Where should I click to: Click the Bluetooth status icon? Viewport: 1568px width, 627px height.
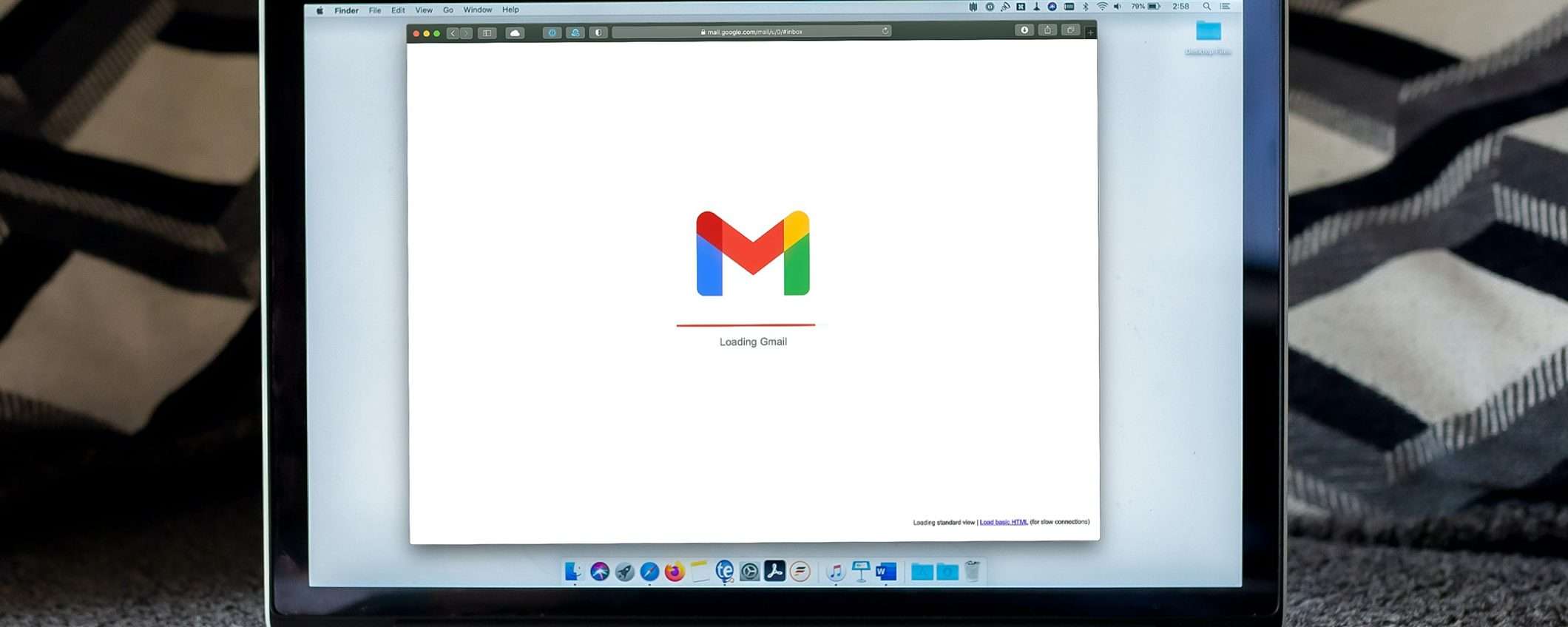pos(1086,7)
